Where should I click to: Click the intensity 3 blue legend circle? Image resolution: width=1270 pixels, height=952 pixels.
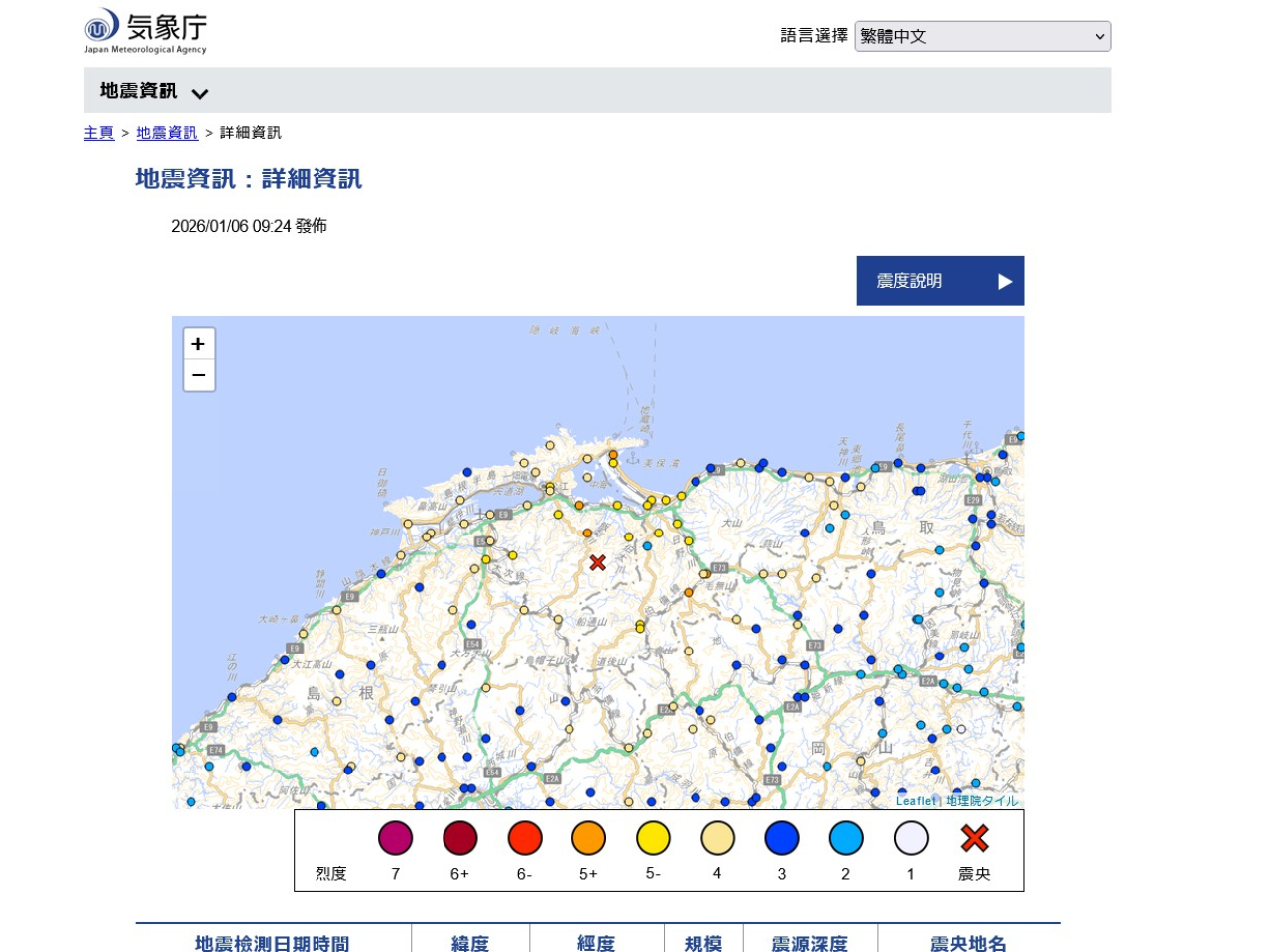click(781, 837)
